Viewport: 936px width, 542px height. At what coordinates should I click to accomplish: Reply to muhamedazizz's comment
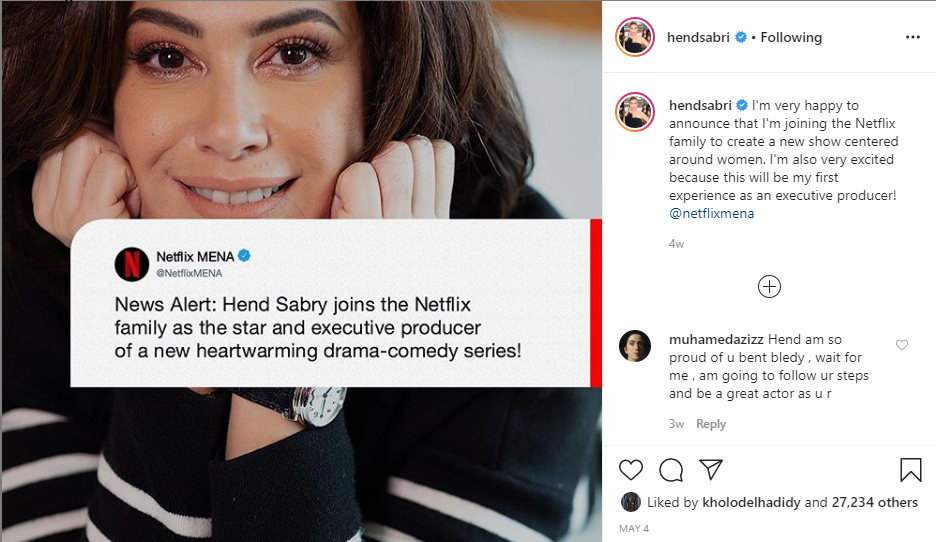[711, 424]
